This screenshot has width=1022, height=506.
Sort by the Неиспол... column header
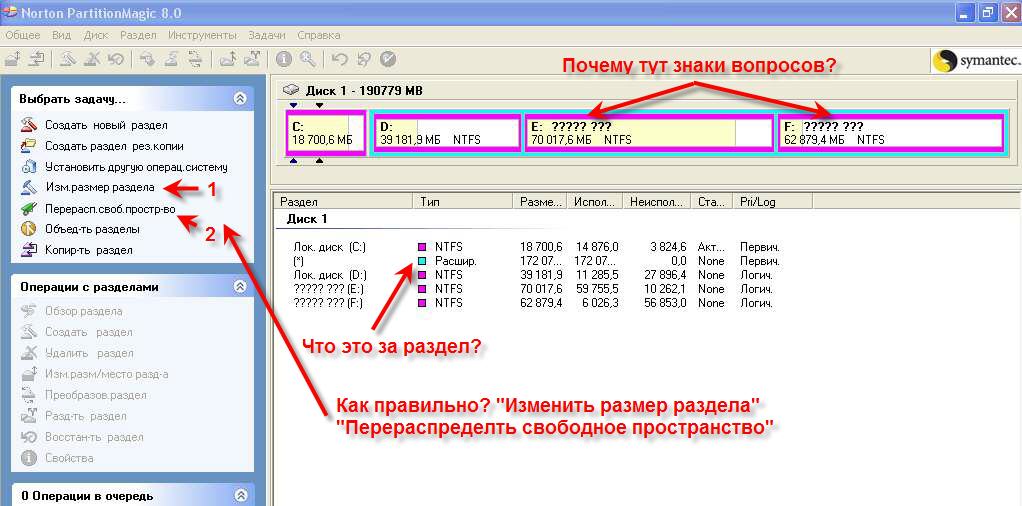pos(657,202)
